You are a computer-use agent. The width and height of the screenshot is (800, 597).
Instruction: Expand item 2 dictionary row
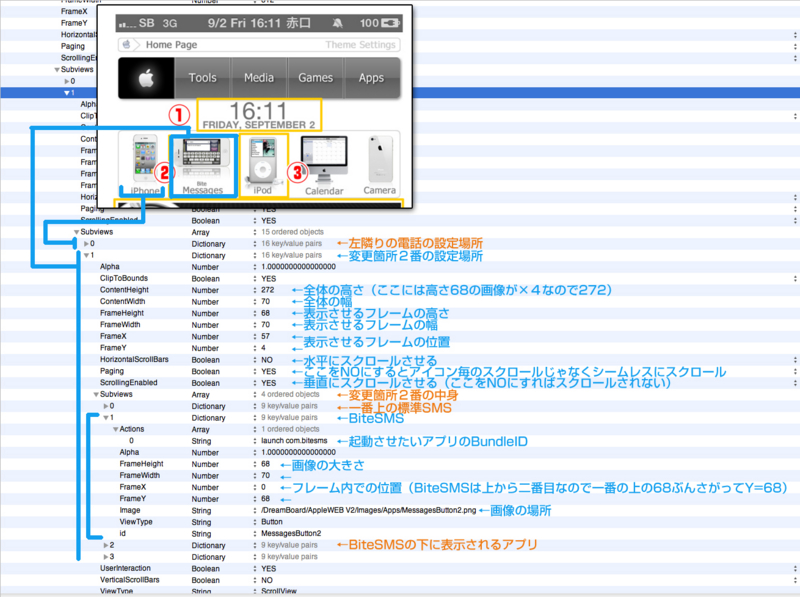(x=106, y=545)
